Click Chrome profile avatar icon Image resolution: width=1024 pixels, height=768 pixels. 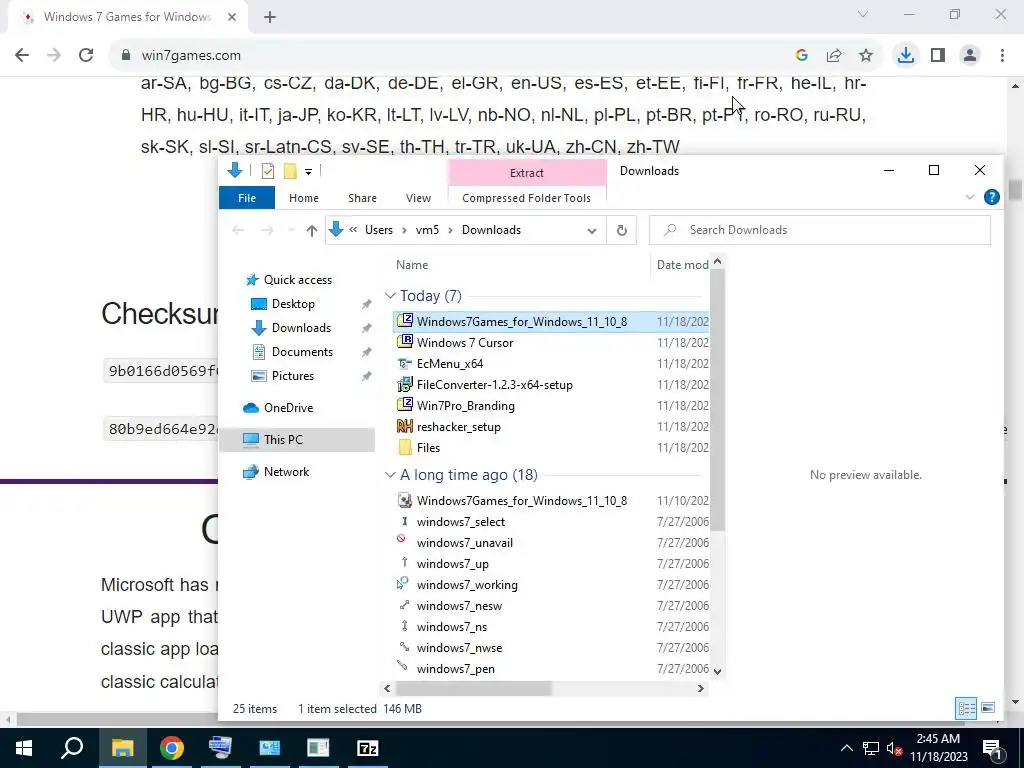pos(970,56)
